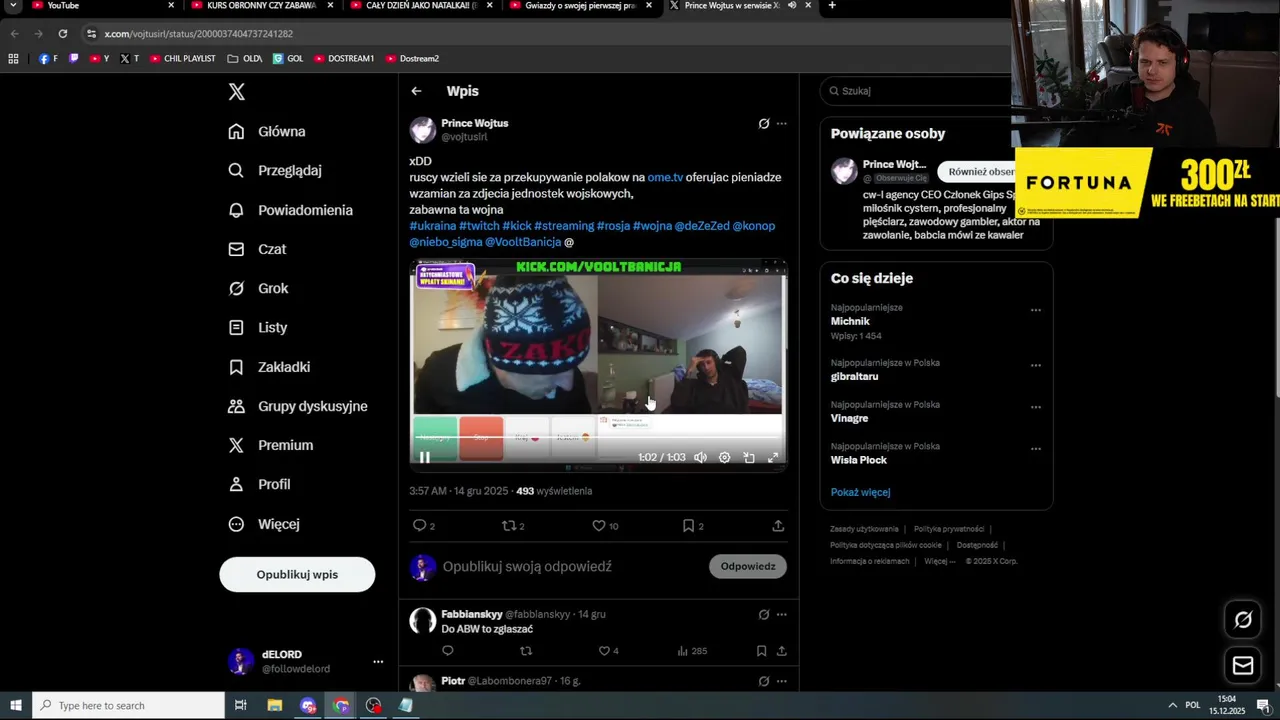Screen dimensions: 1280x720
Task: Open Powiadomienia in the sidebar
Action: click(290, 210)
